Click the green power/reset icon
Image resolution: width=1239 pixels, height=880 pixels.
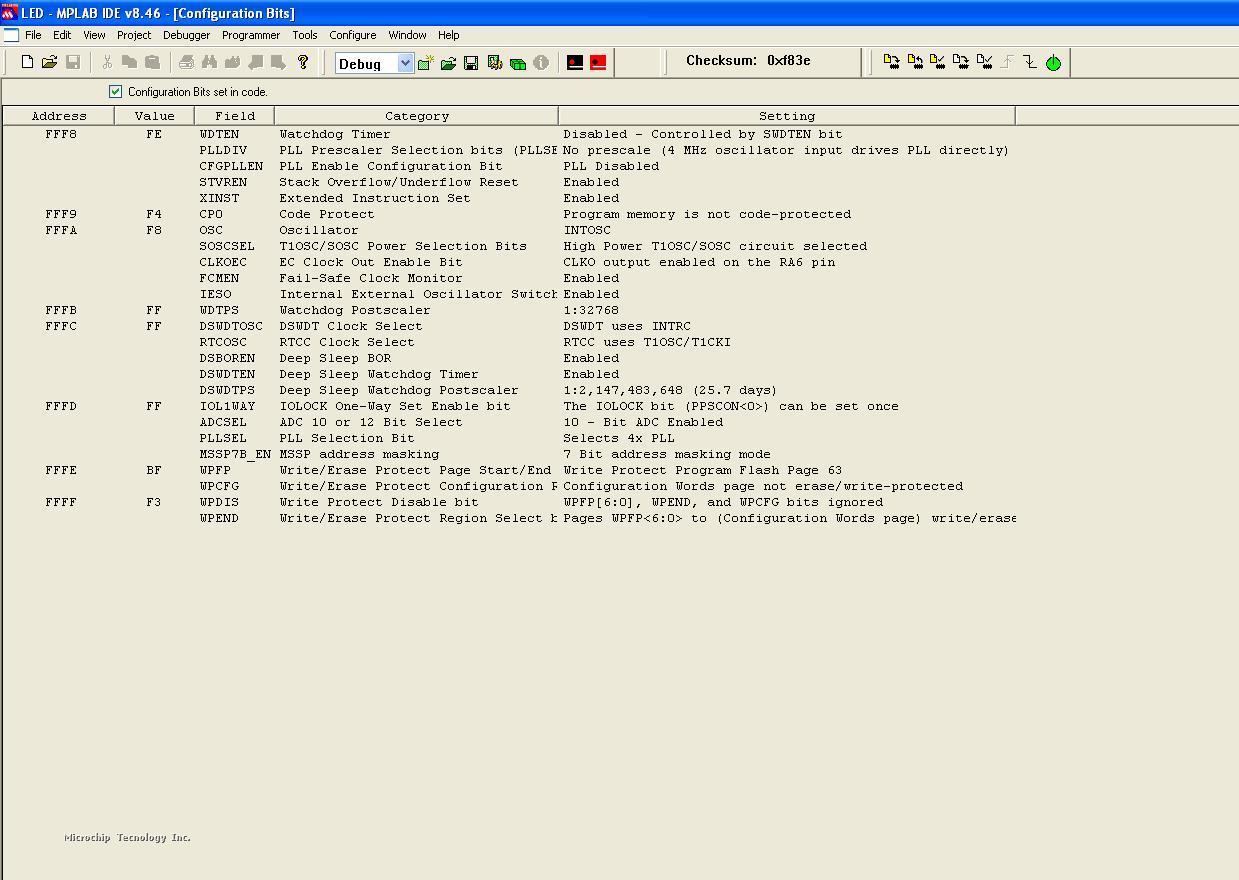1053,63
